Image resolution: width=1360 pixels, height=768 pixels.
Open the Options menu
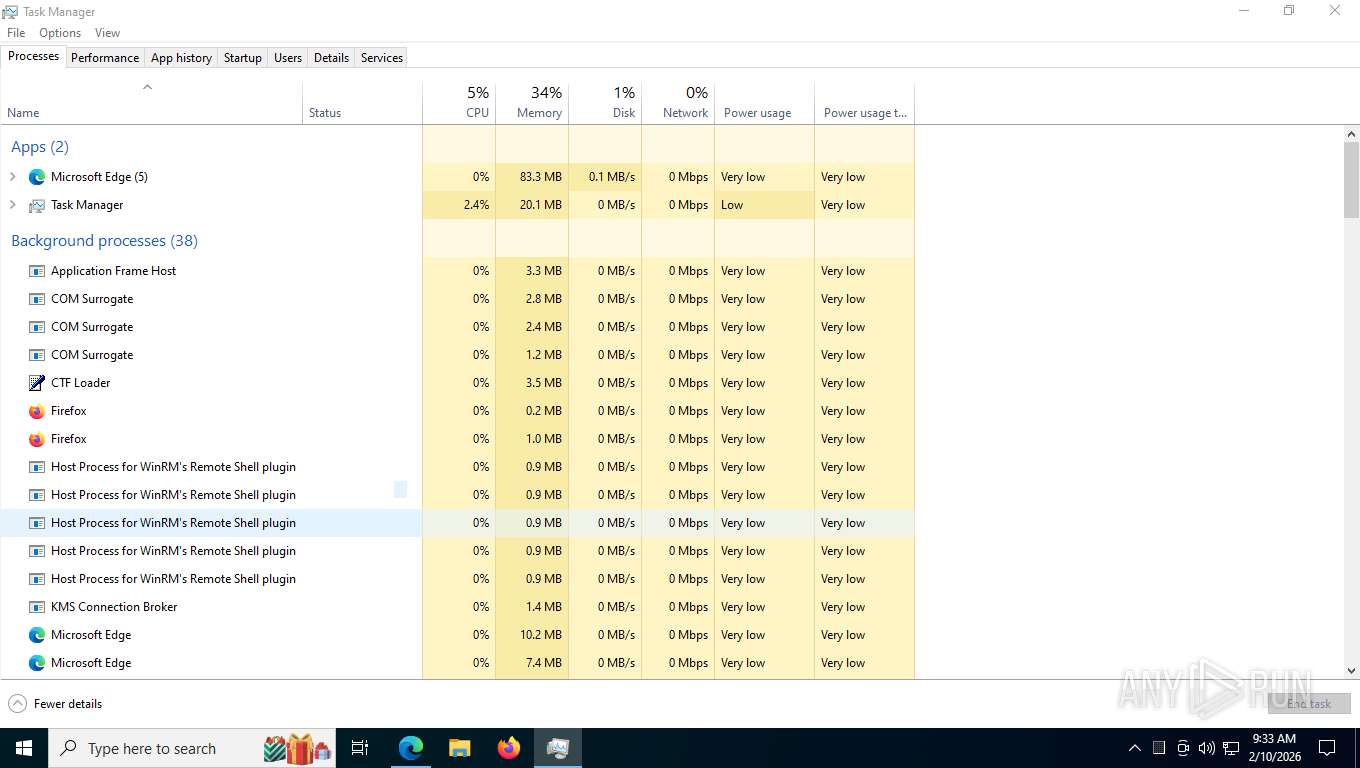click(60, 33)
